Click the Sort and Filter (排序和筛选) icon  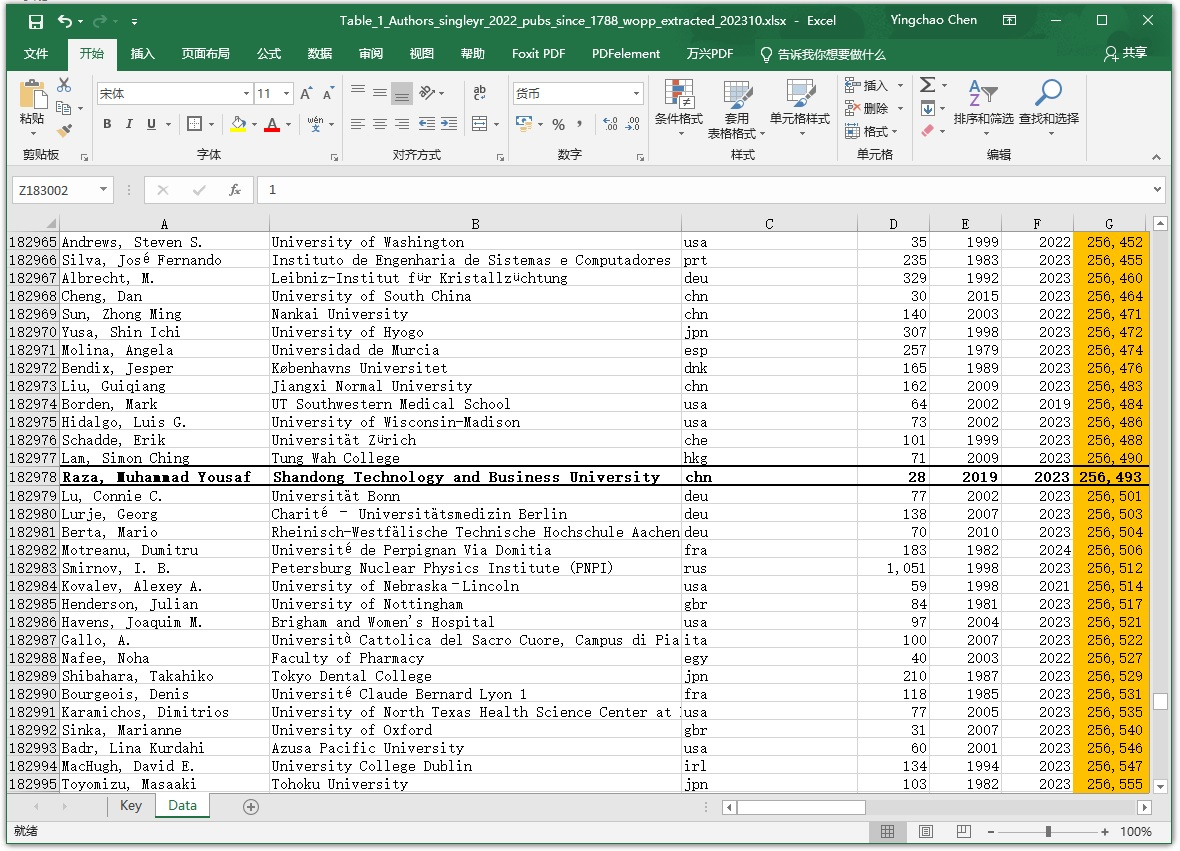(x=982, y=108)
